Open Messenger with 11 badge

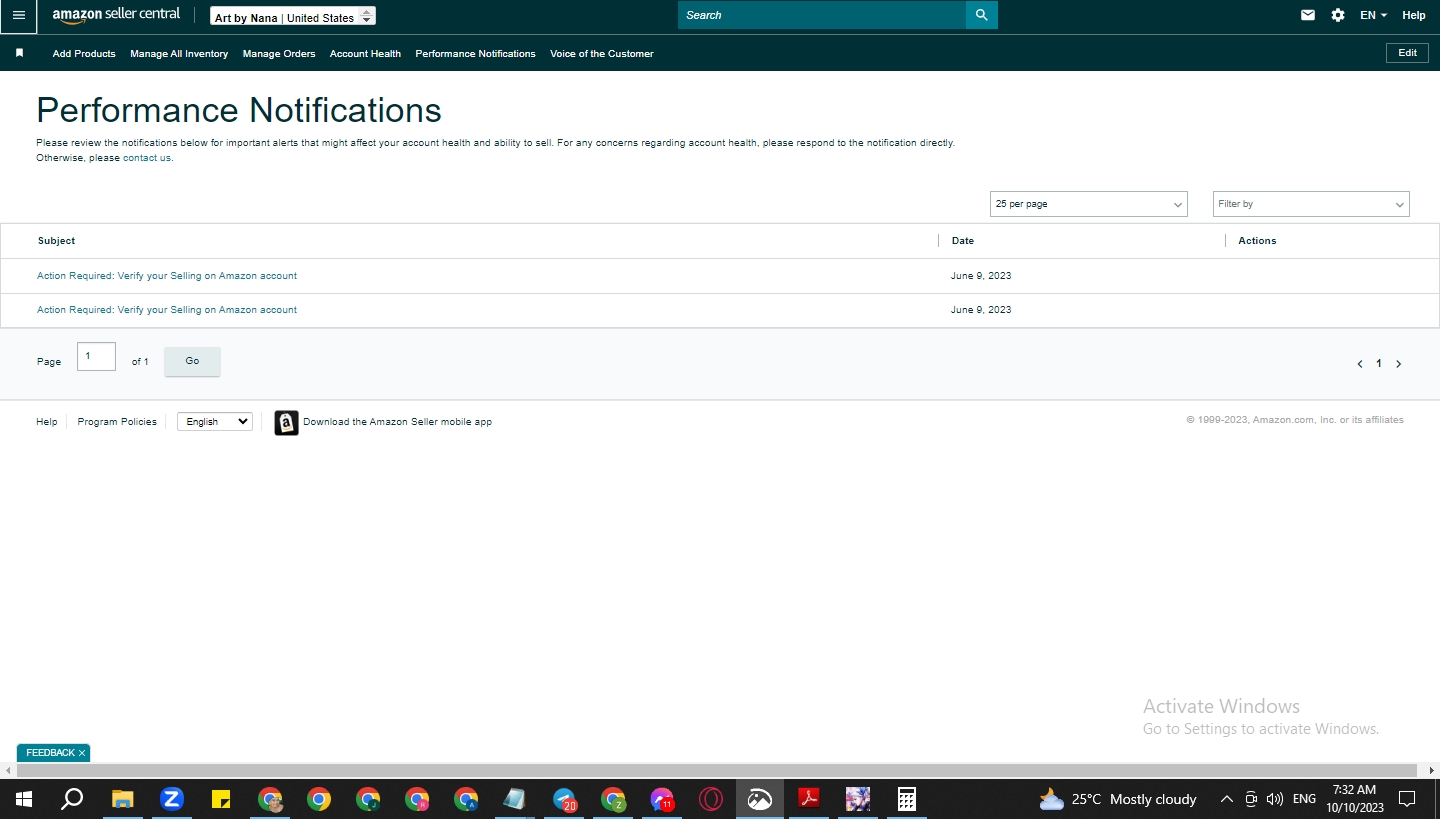662,799
